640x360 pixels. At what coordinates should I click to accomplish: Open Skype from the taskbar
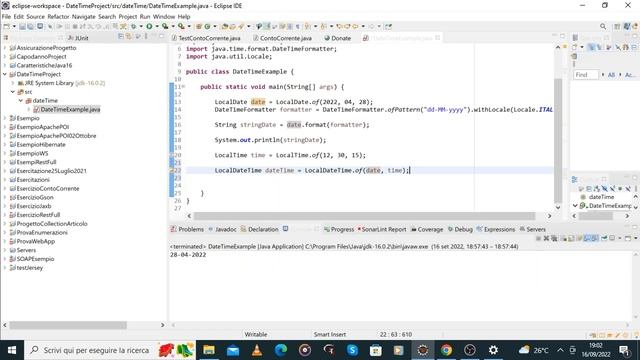tap(352, 350)
